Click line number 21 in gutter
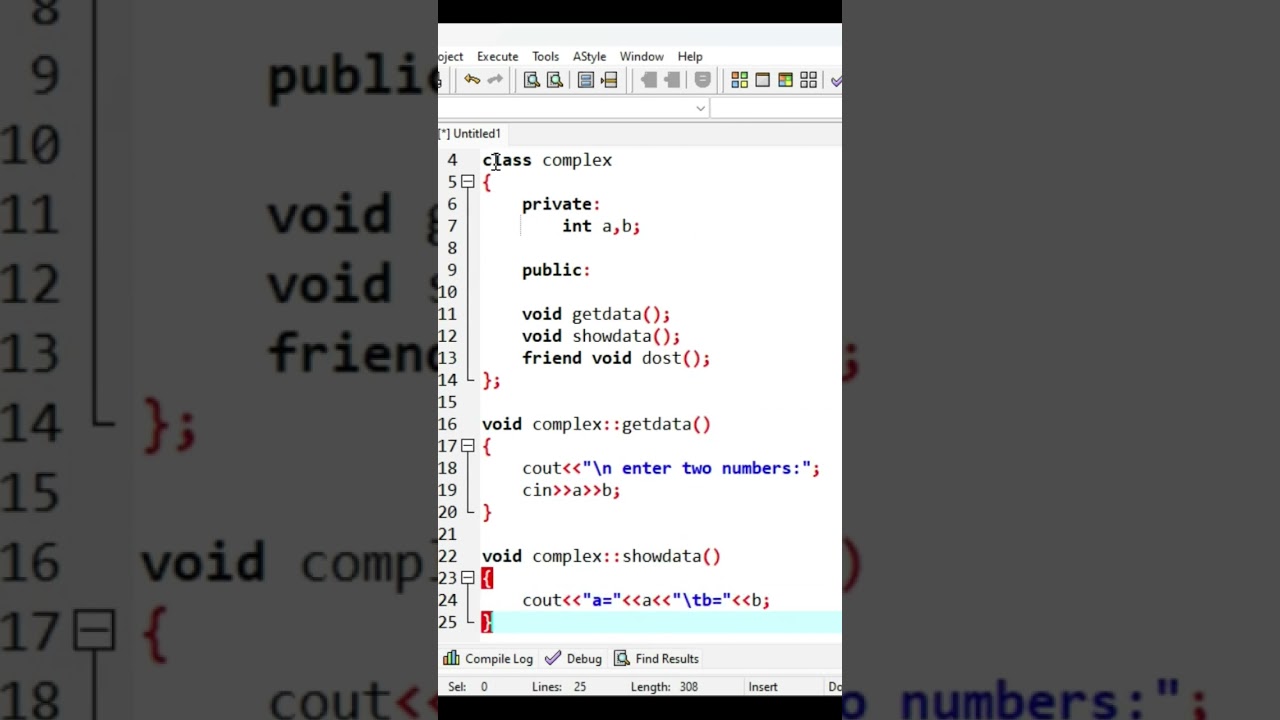 (447, 534)
